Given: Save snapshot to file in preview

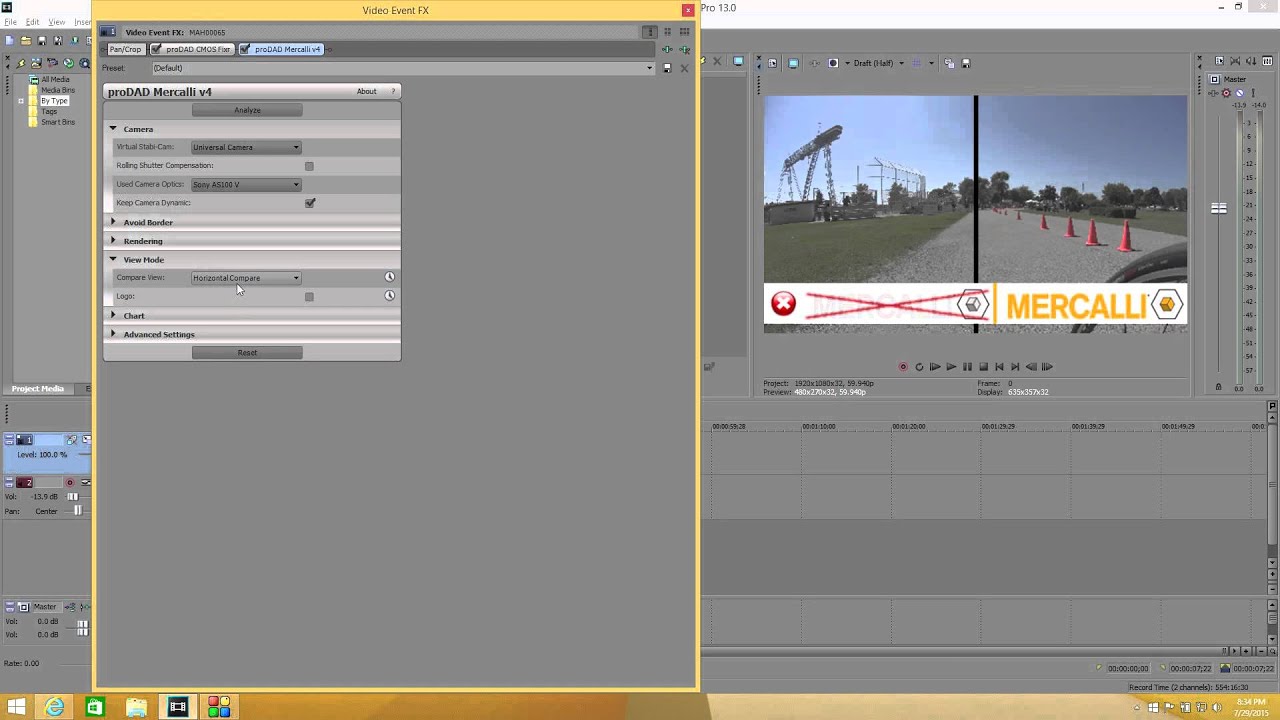Looking at the screenshot, I should point(966,63).
